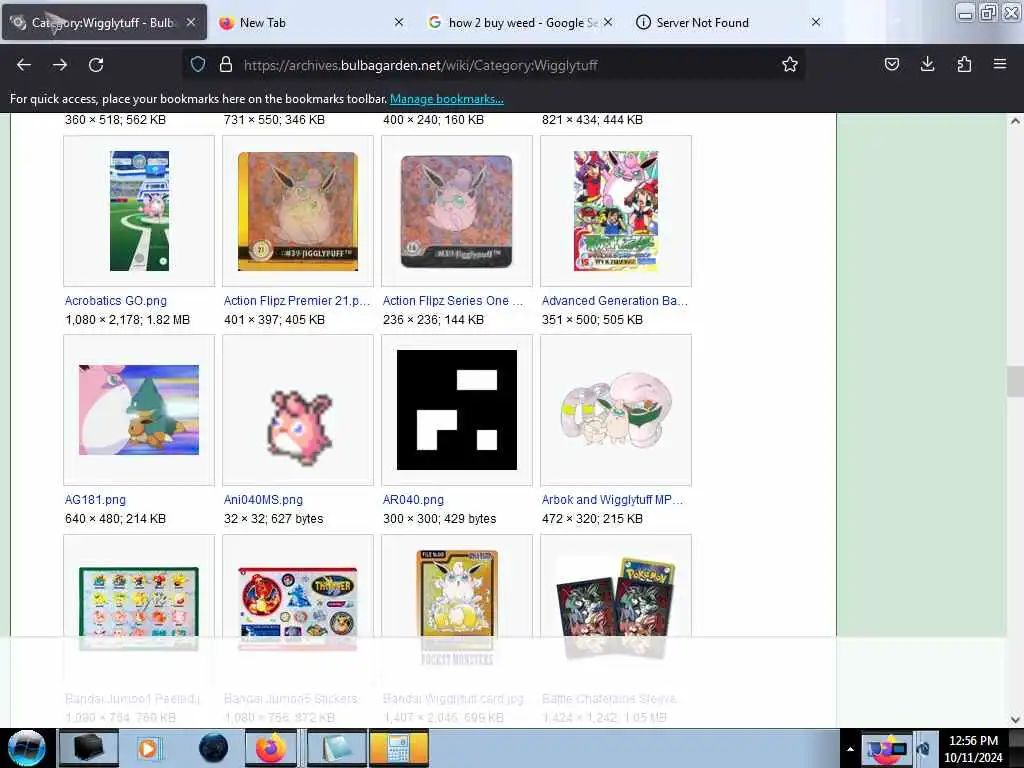Open the Arbok and Wigglytuff MP link
The width and height of the screenshot is (1024, 768).
pyautogui.click(x=612, y=500)
